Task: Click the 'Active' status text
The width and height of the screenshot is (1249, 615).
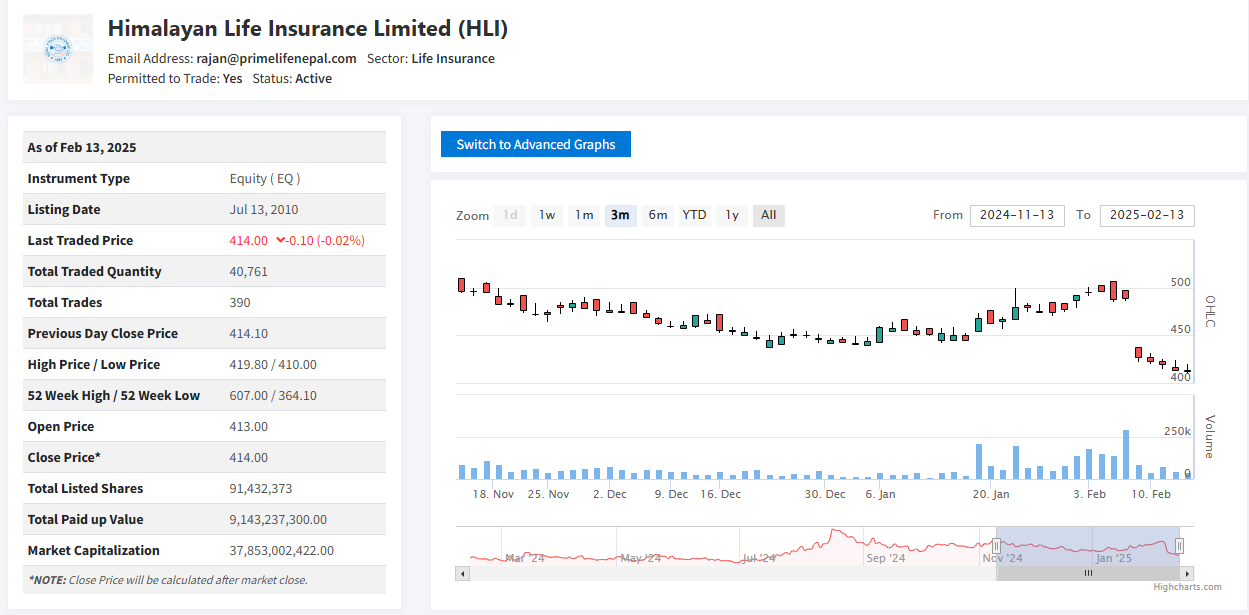Action: (313, 78)
